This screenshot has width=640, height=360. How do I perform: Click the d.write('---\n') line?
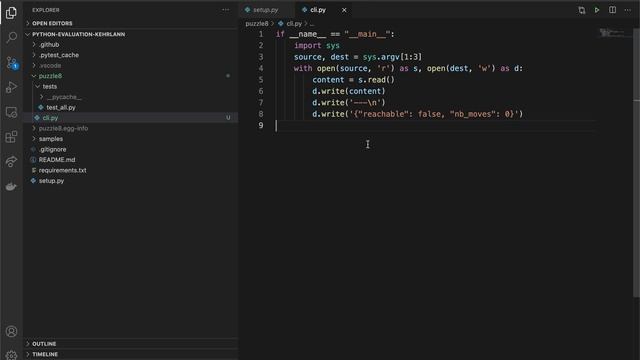point(349,103)
